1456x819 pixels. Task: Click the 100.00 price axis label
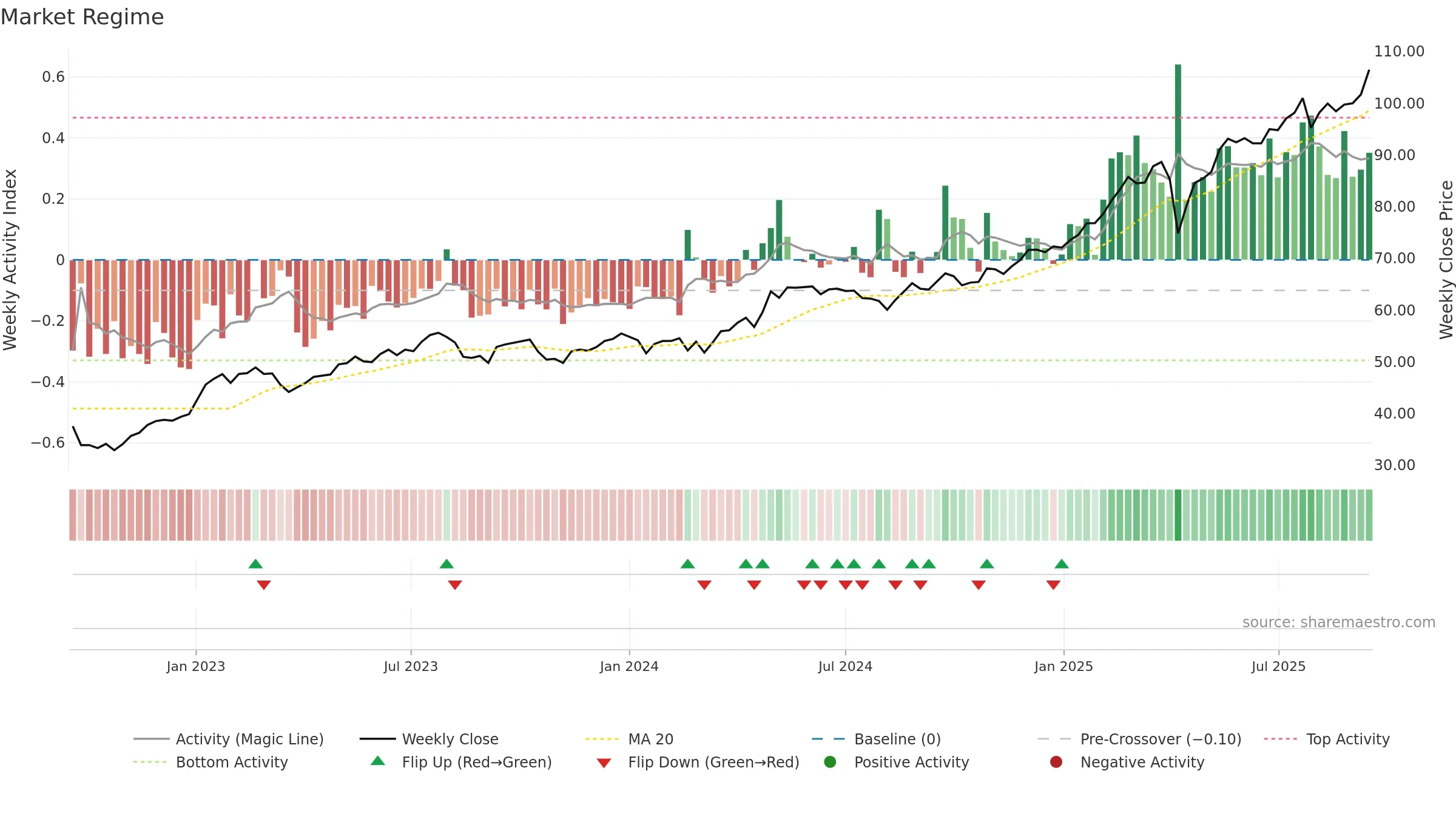pyautogui.click(x=1399, y=104)
